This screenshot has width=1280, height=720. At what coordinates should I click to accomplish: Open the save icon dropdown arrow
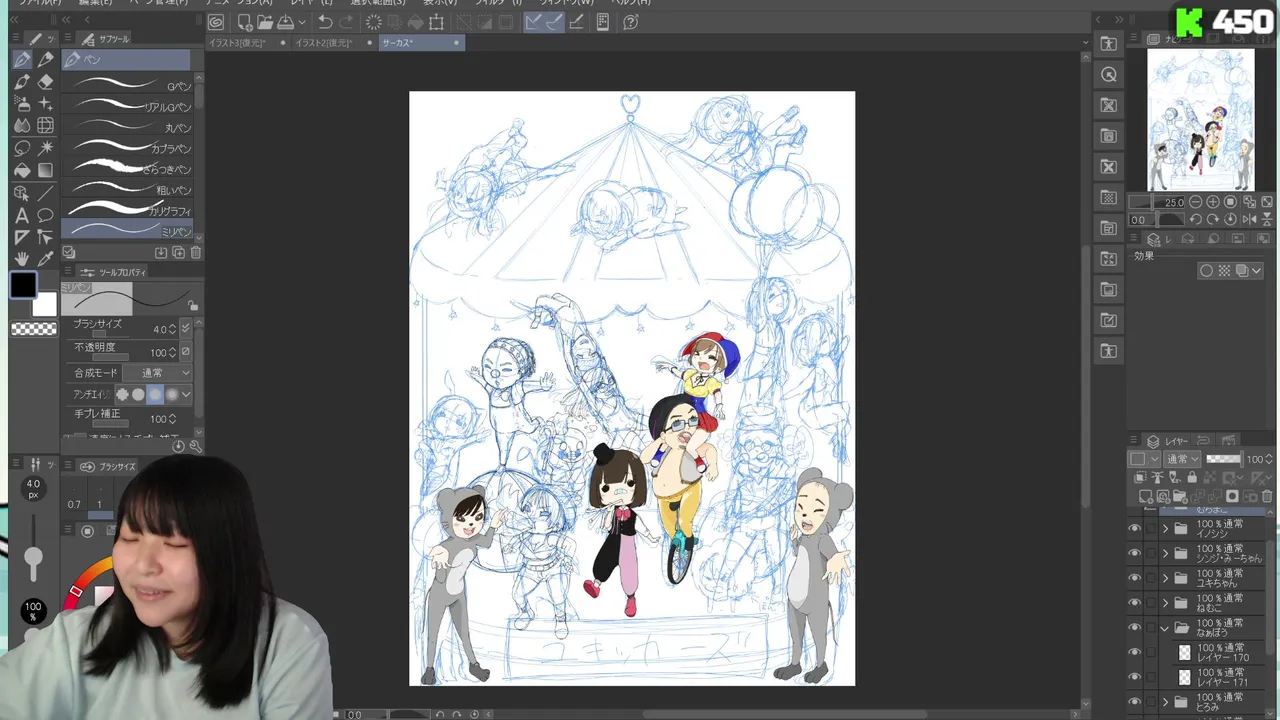pyautogui.click(x=301, y=22)
